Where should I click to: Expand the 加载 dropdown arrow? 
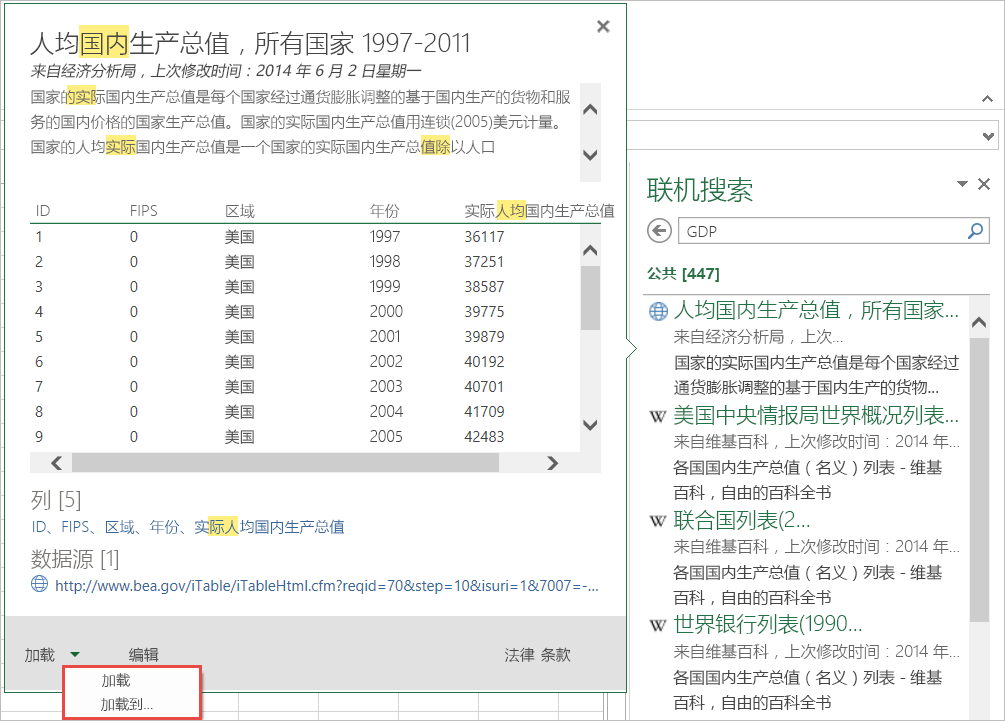[x=75, y=655]
